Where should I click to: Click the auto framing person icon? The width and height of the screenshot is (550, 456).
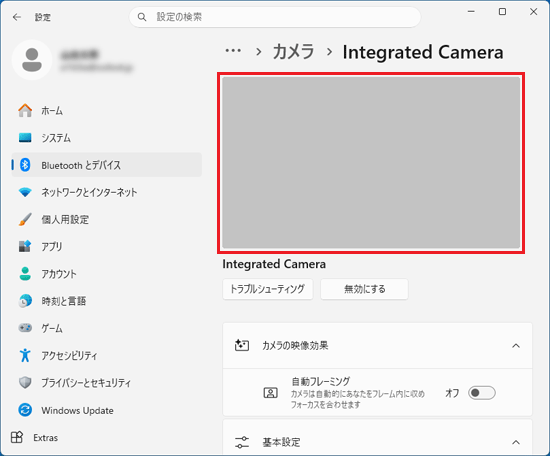tap(270, 393)
